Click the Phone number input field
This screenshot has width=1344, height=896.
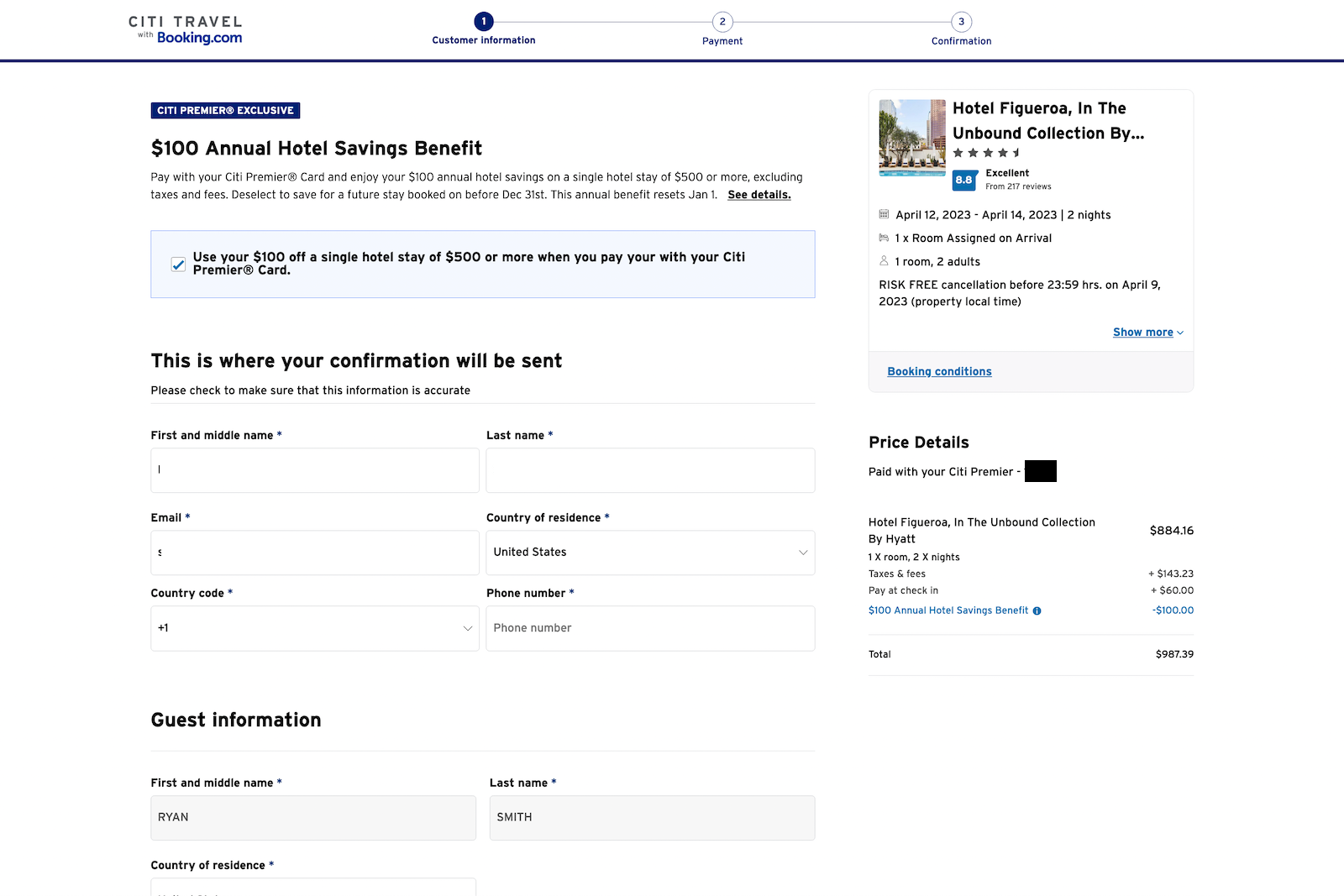[650, 628]
